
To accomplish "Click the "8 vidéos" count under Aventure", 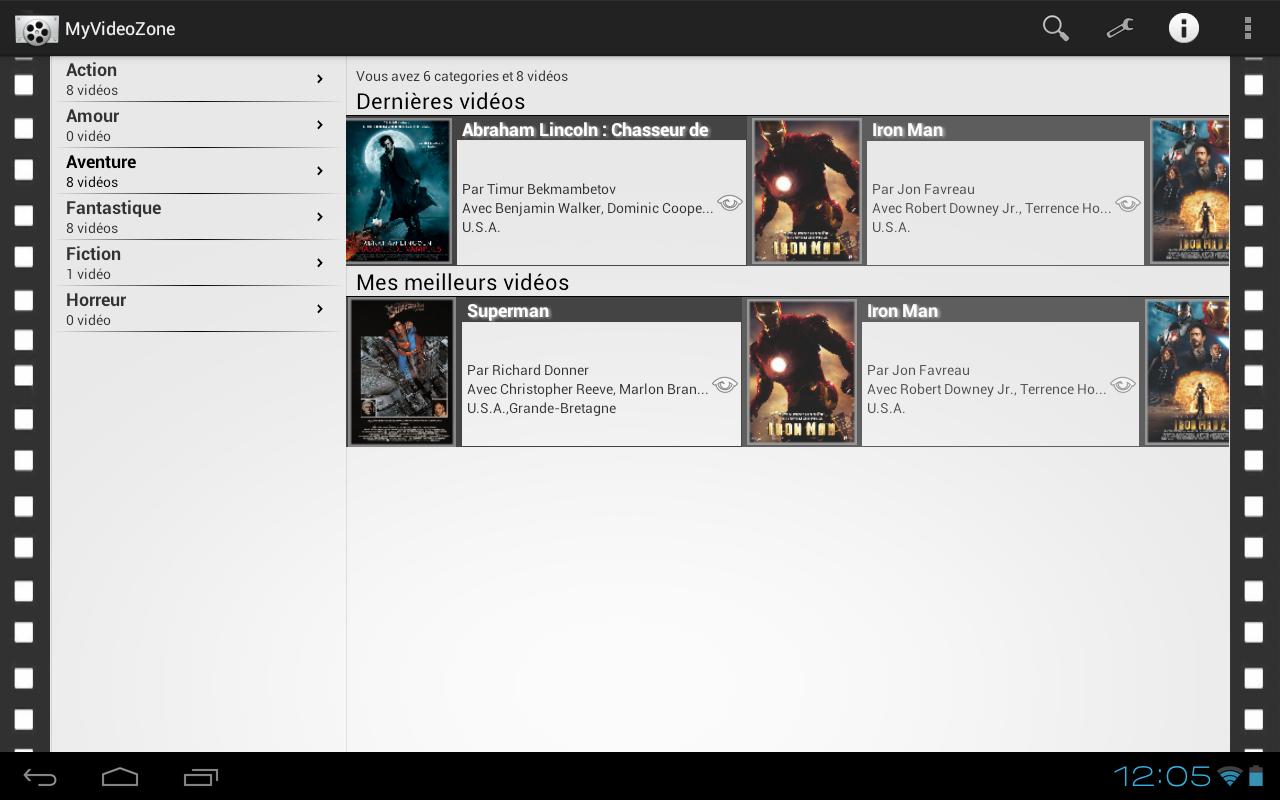I will (x=92, y=182).
